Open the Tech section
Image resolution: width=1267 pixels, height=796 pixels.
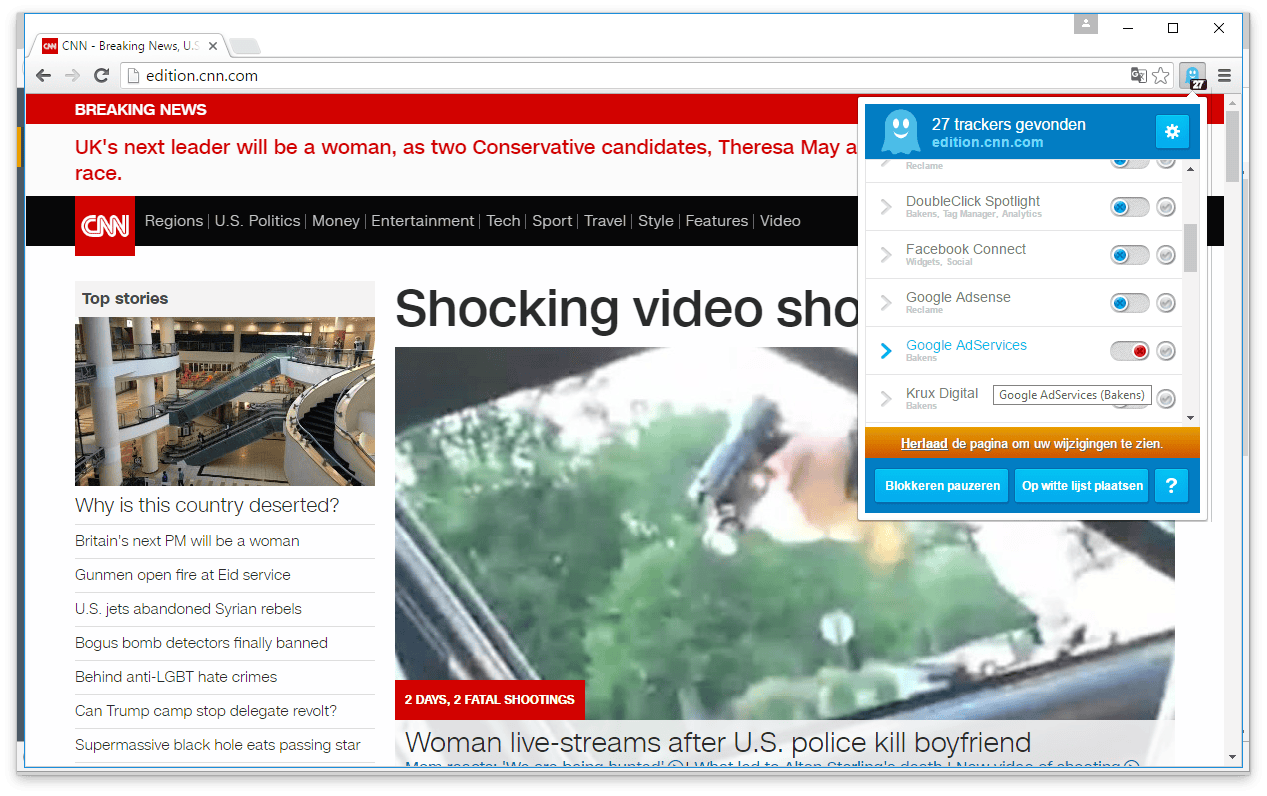[504, 221]
